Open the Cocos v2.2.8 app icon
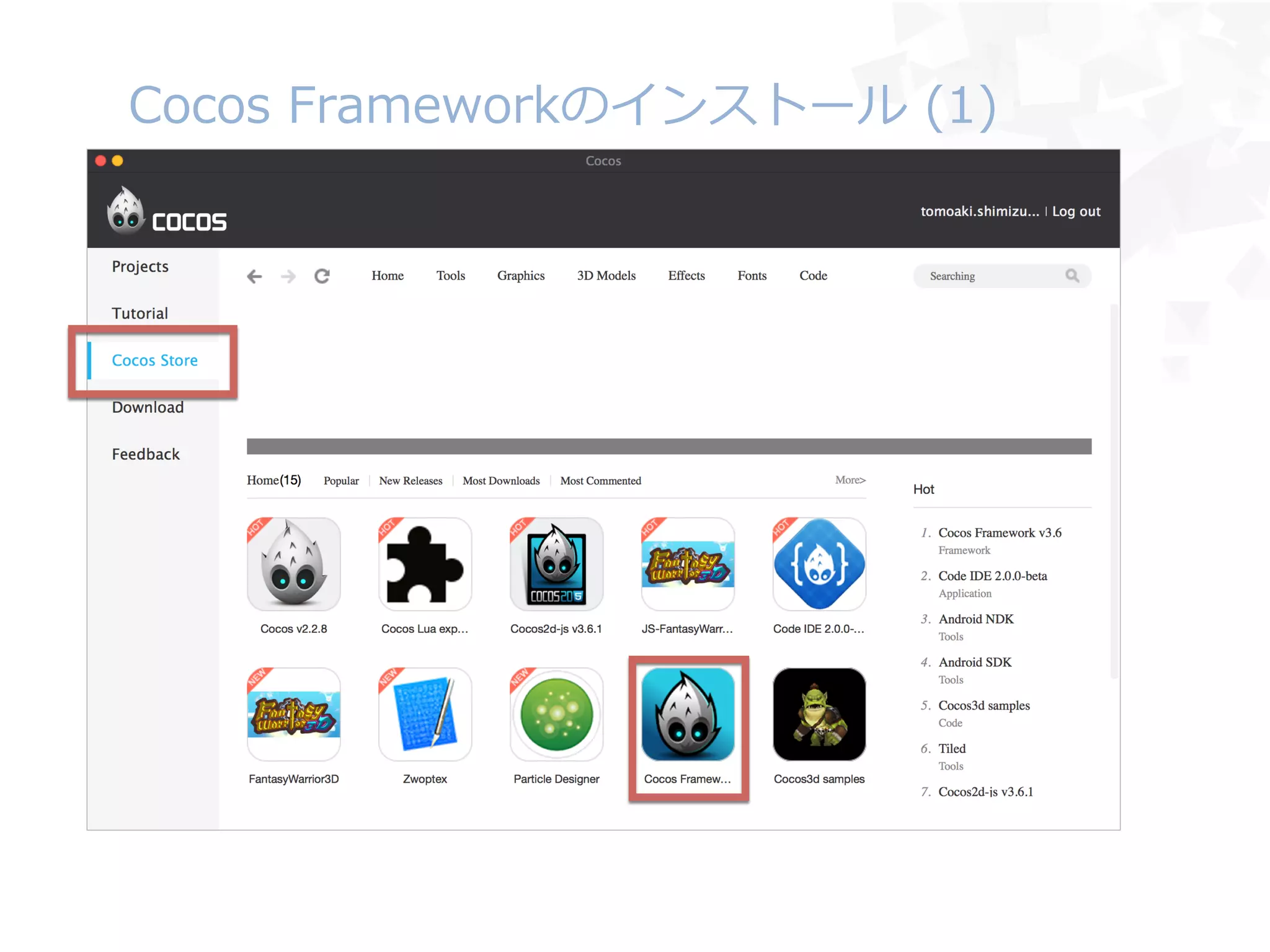Viewport: 1270px width, 952px height. (293, 564)
